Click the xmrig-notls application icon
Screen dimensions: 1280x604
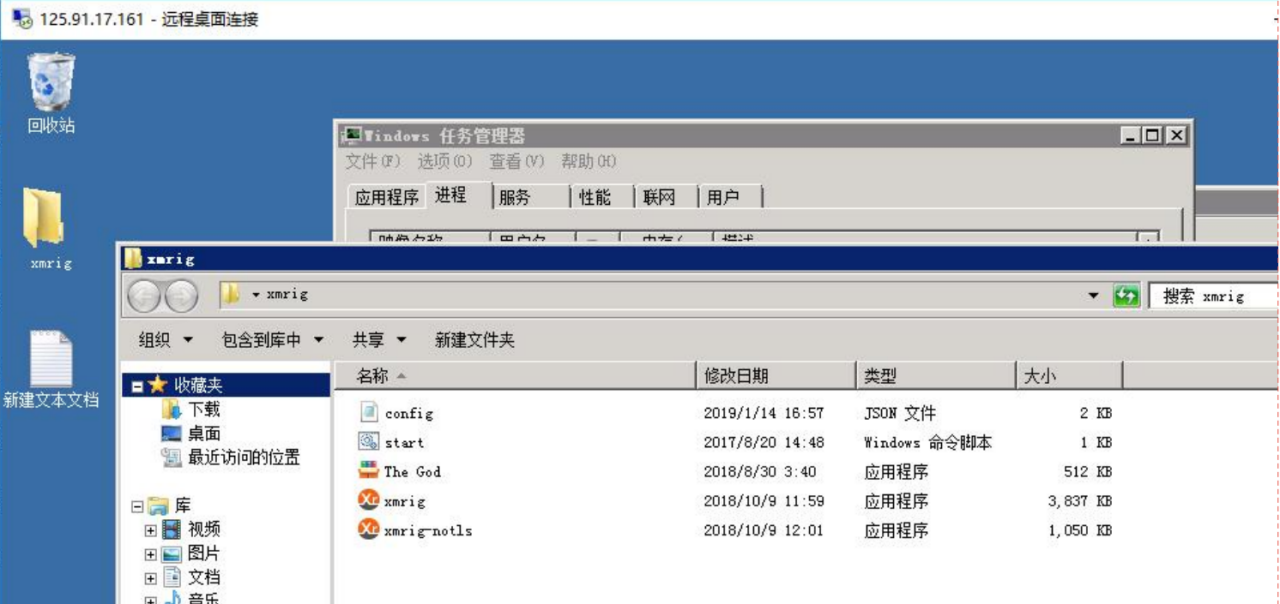369,530
